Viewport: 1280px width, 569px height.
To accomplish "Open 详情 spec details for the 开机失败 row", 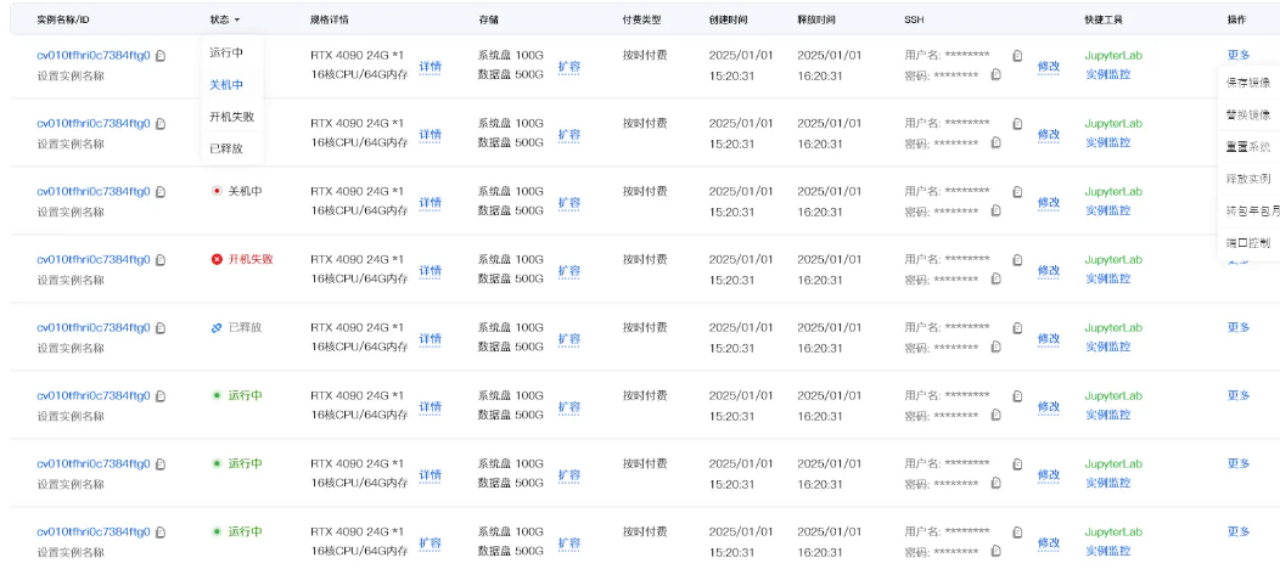I will 430,271.
